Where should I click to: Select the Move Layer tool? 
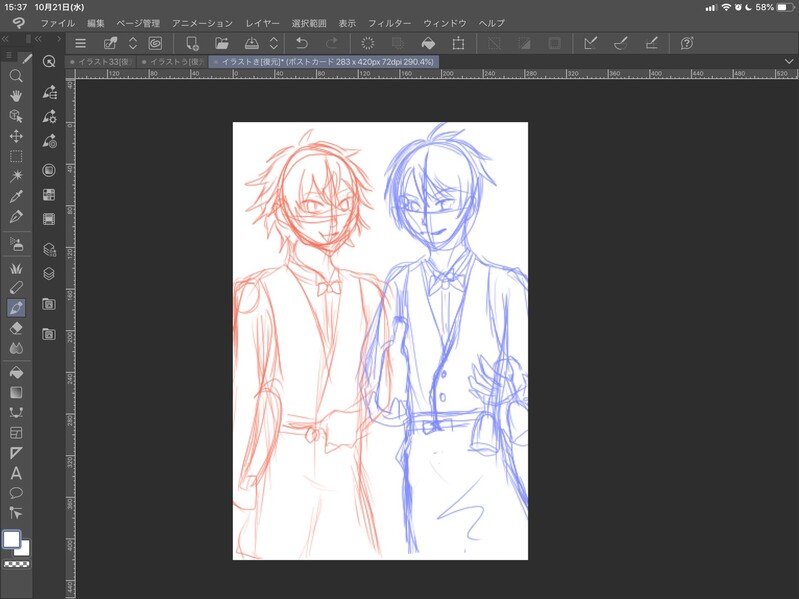[16, 136]
